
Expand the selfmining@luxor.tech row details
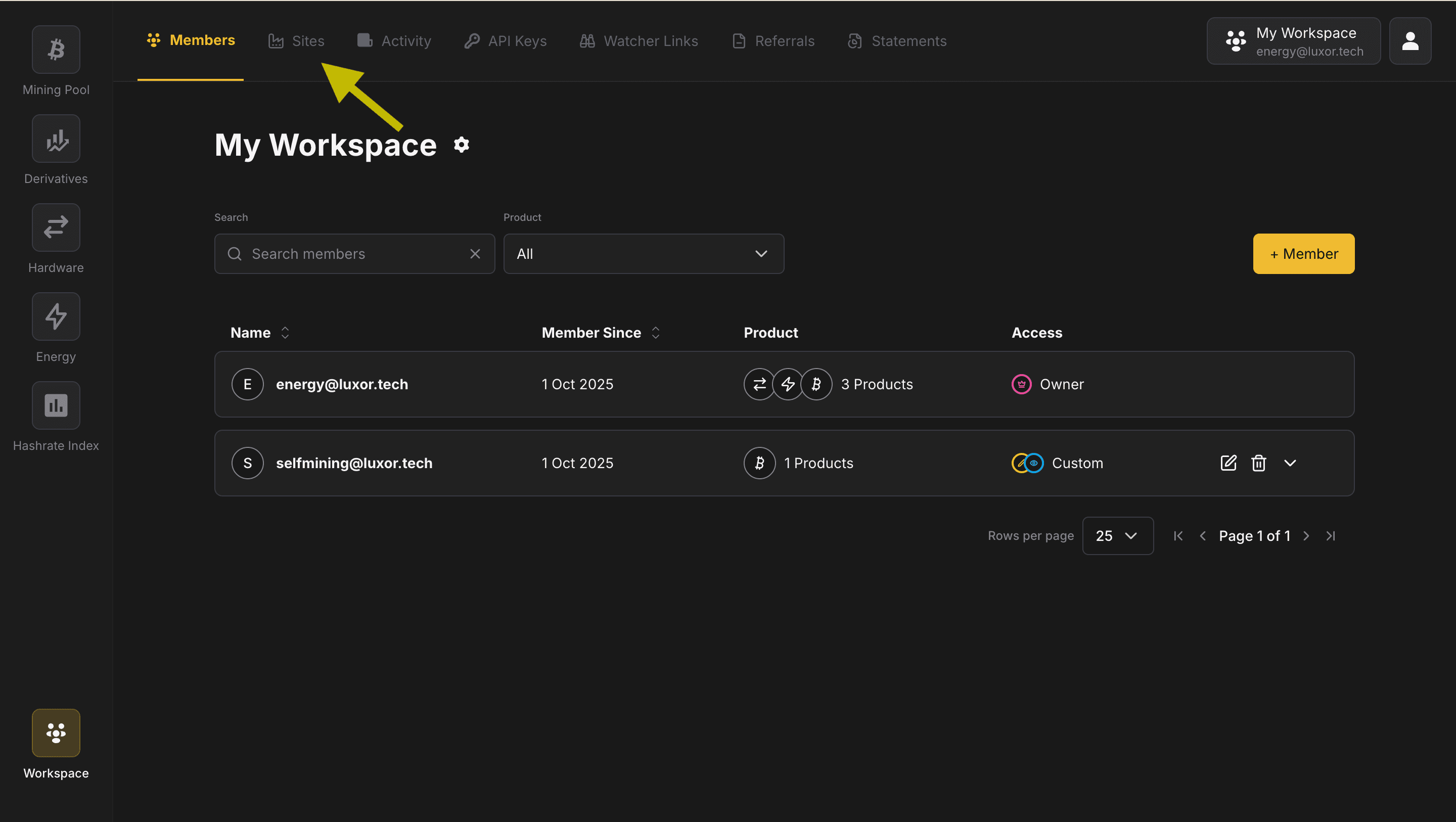click(1289, 463)
